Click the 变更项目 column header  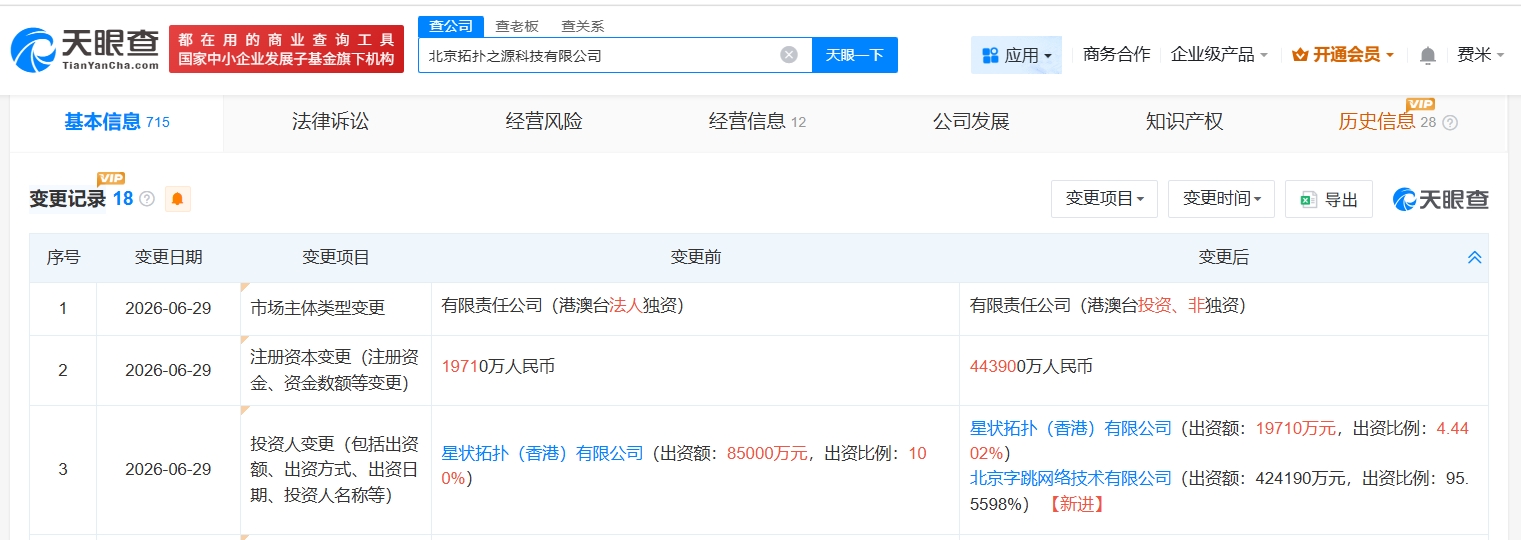[x=336, y=258]
